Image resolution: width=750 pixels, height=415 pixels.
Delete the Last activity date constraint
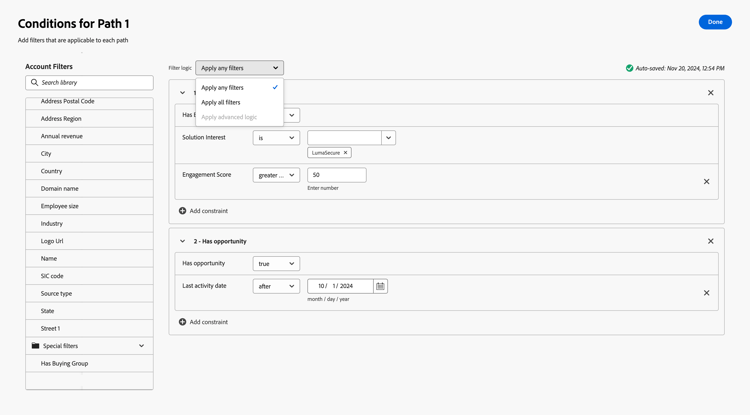706,293
